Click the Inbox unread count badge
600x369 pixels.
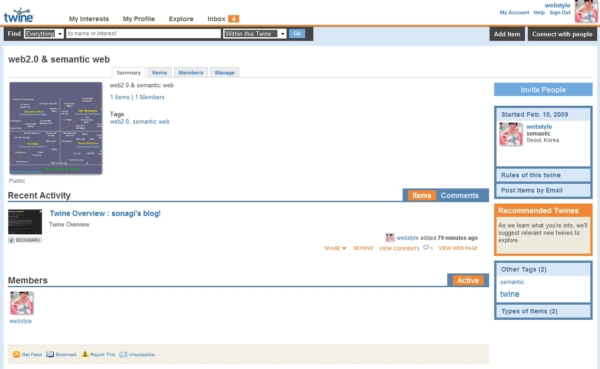click(x=233, y=19)
